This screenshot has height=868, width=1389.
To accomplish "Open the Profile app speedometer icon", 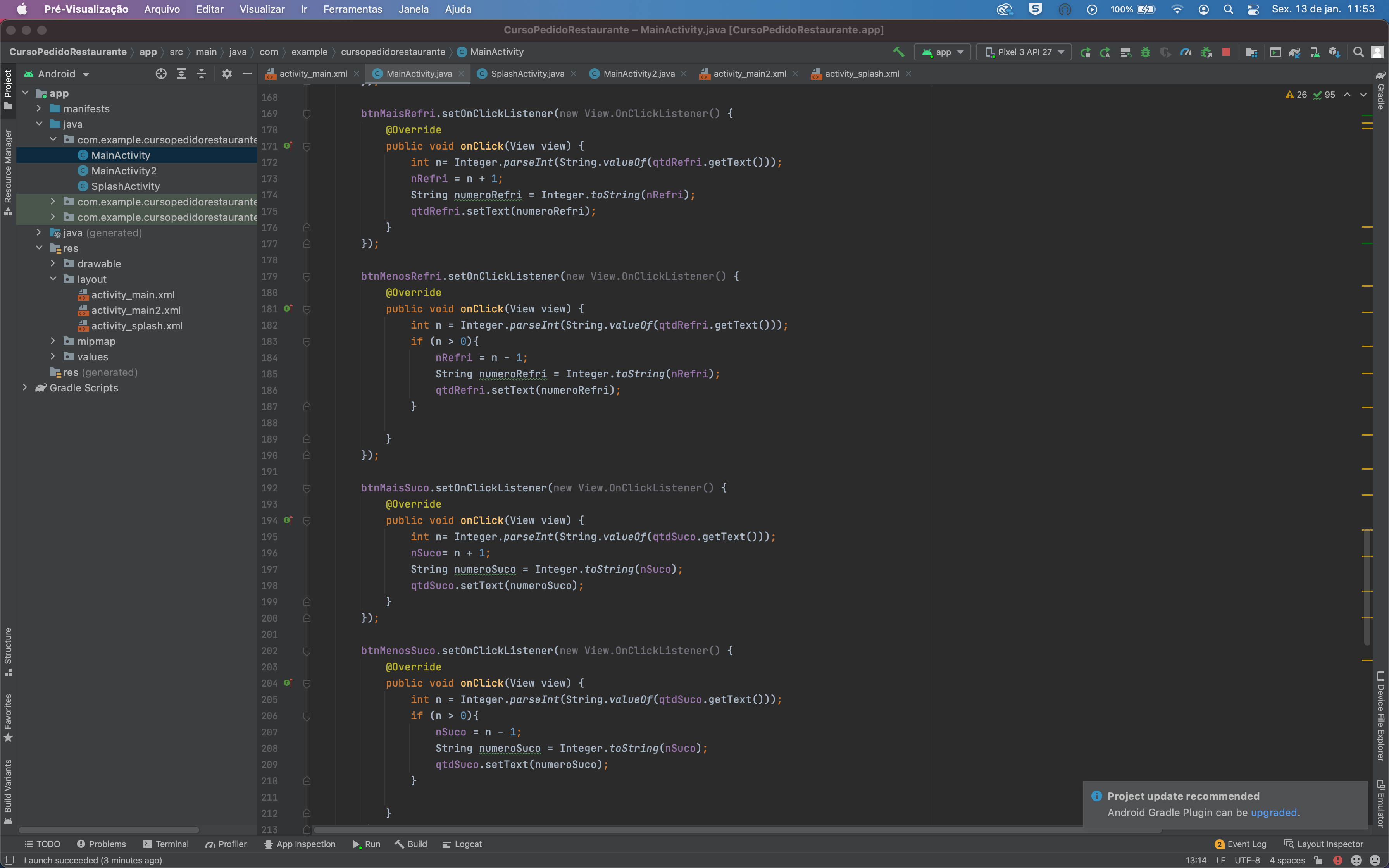I will point(1185,52).
